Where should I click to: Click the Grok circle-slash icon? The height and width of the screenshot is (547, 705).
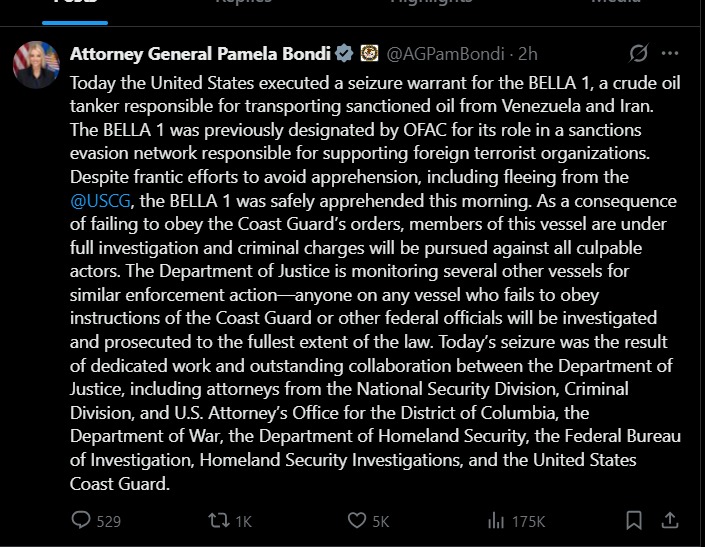click(x=637, y=53)
